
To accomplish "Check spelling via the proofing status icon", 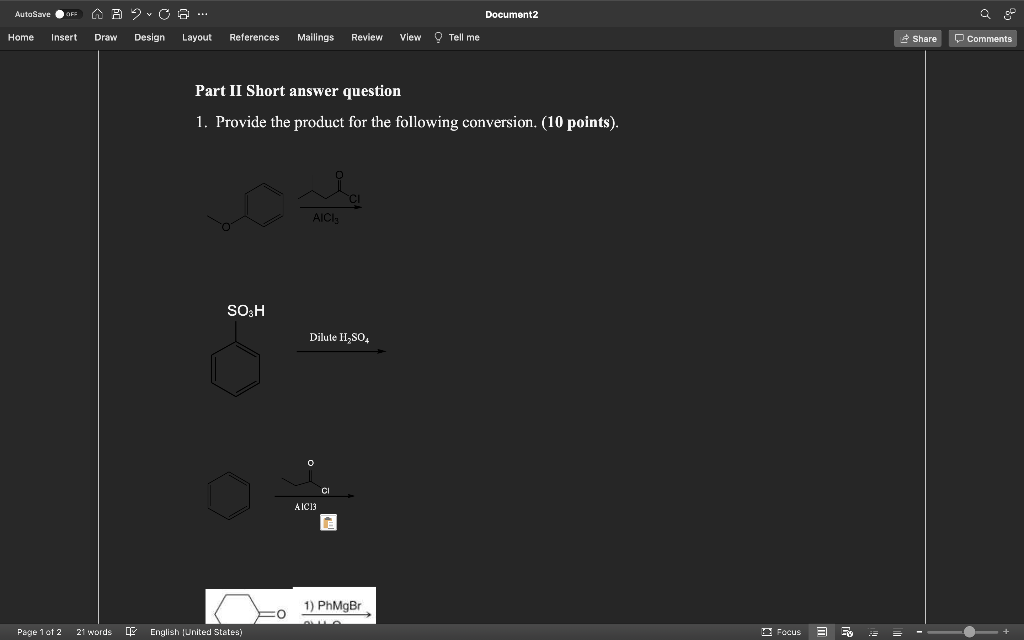I will tap(130, 632).
